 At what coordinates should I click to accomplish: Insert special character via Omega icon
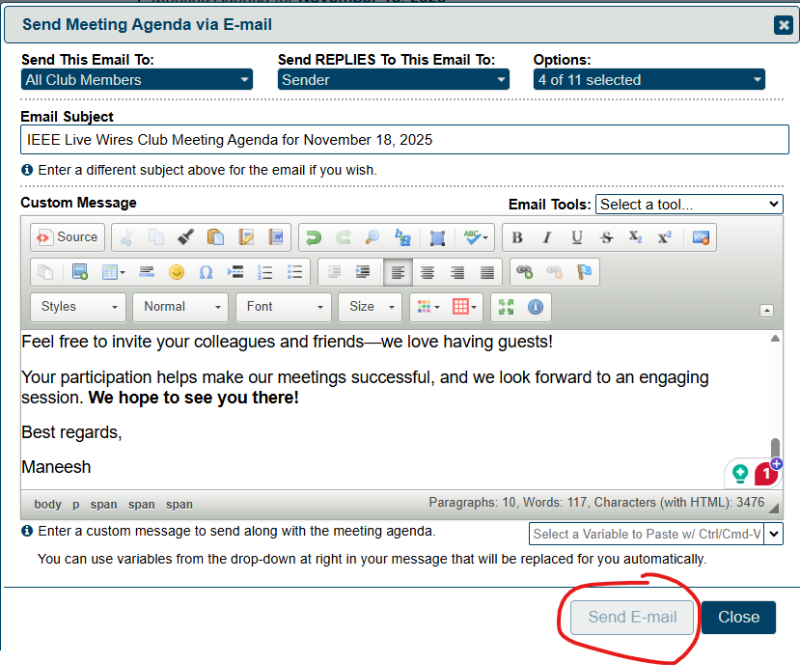[x=206, y=272]
